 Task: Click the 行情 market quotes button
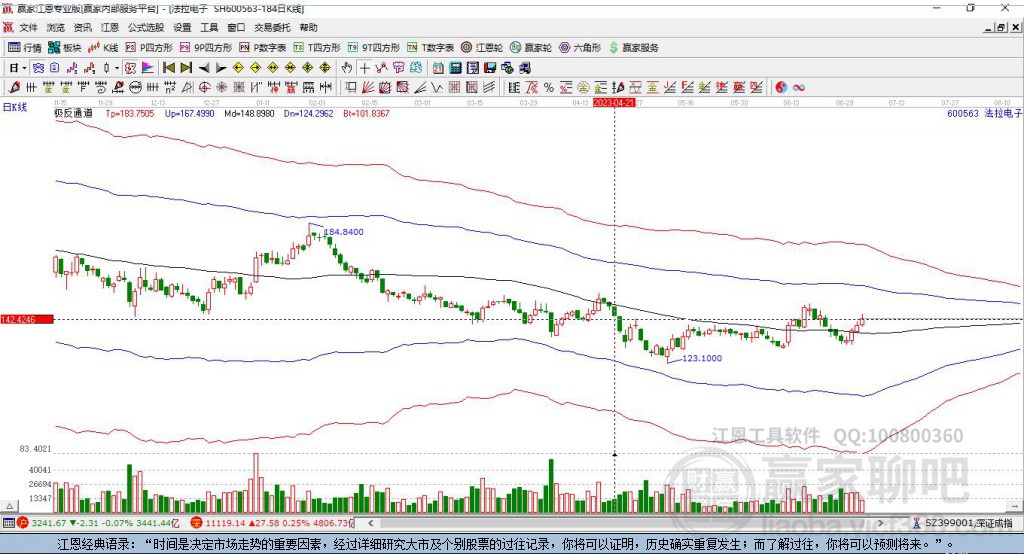pyautogui.click(x=24, y=48)
